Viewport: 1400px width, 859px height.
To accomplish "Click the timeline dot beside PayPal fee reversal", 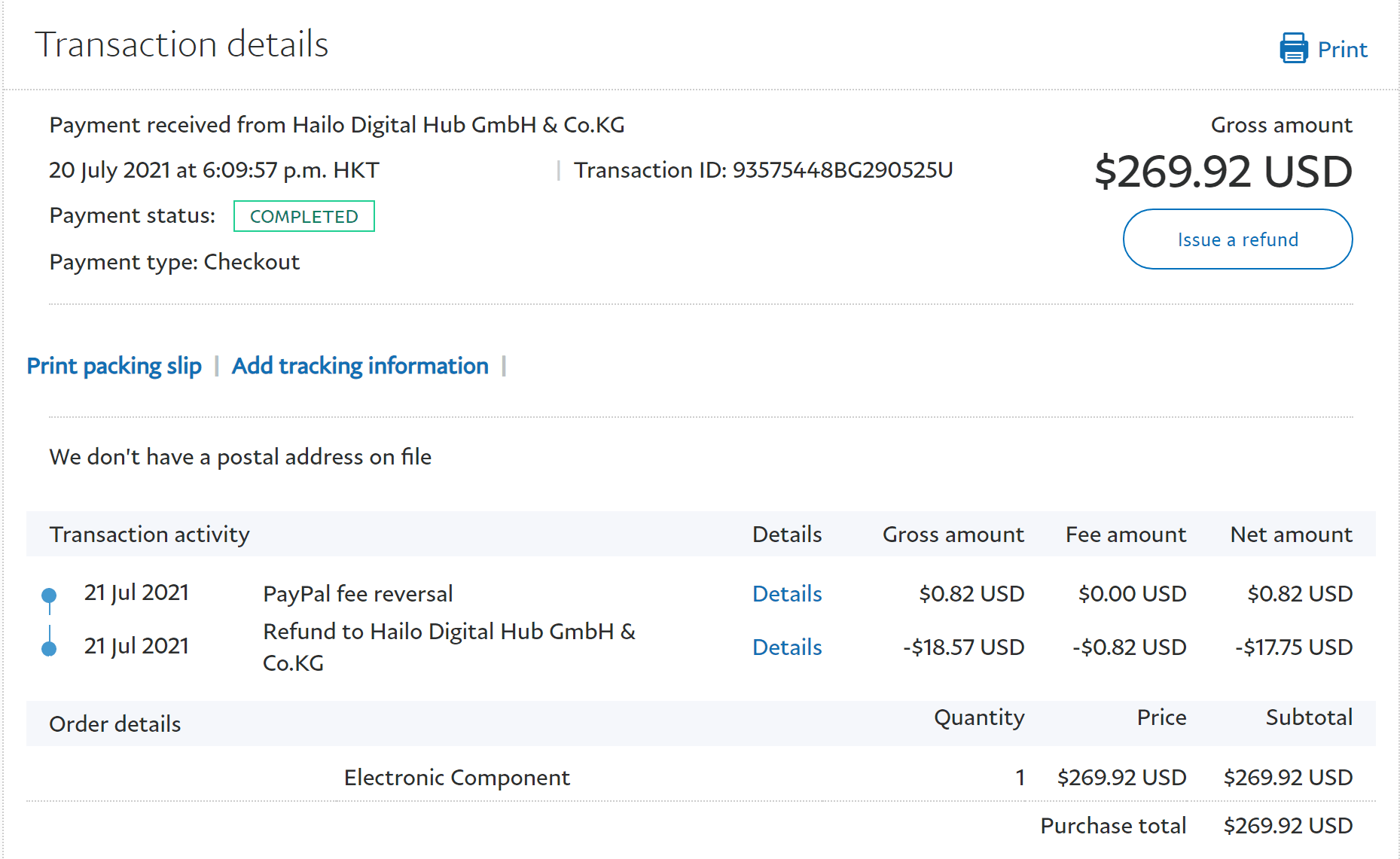I will (49, 596).
